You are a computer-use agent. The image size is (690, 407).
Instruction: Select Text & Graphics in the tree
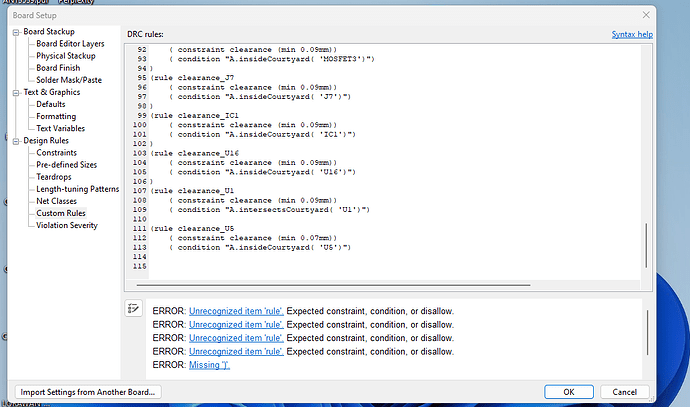51,92
